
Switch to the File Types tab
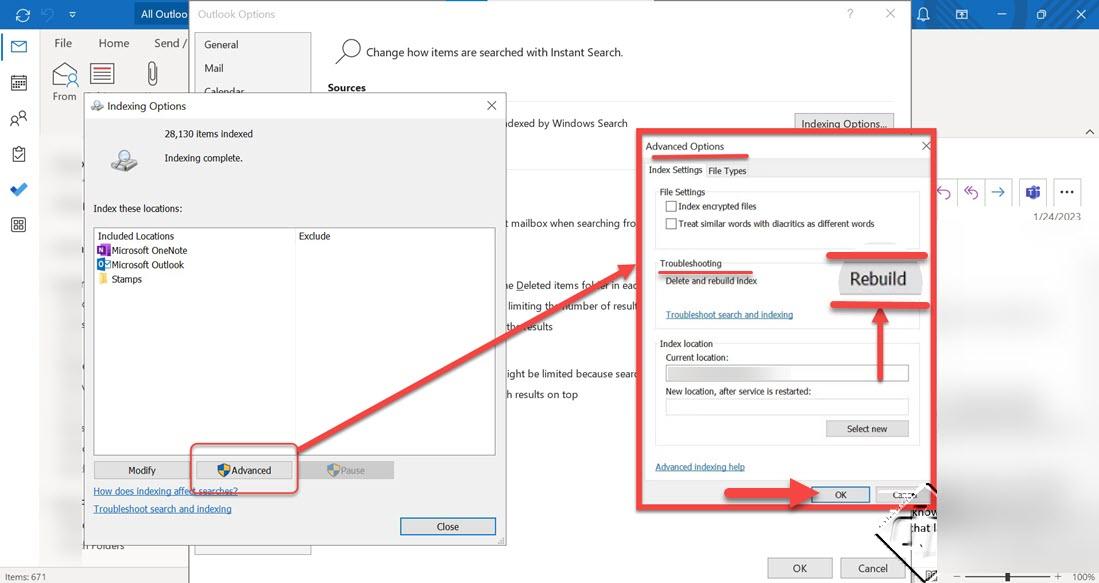point(727,171)
